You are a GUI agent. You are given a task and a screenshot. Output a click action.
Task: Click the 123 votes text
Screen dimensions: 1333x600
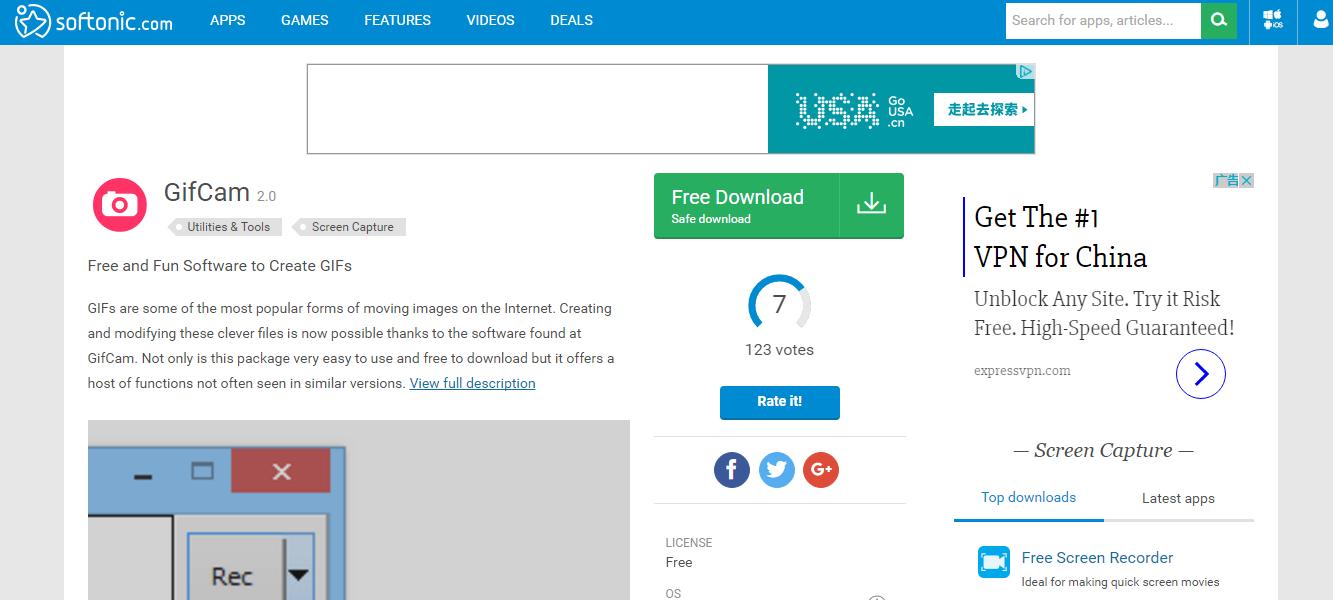click(779, 350)
